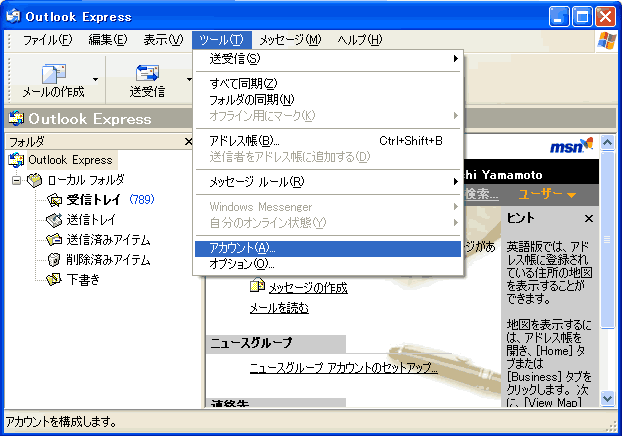The image size is (622, 436).
Task: Open the ユーザー dropdown
Action: [547, 194]
